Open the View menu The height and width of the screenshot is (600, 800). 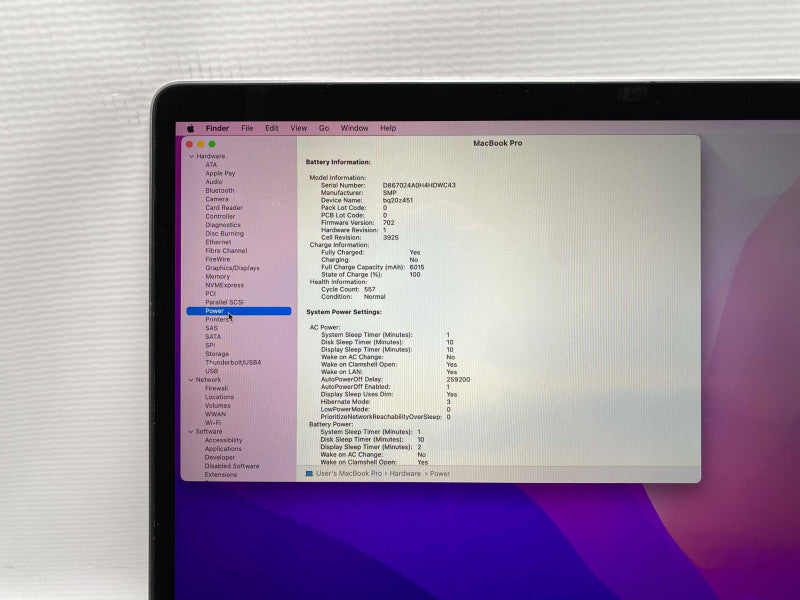(298, 128)
